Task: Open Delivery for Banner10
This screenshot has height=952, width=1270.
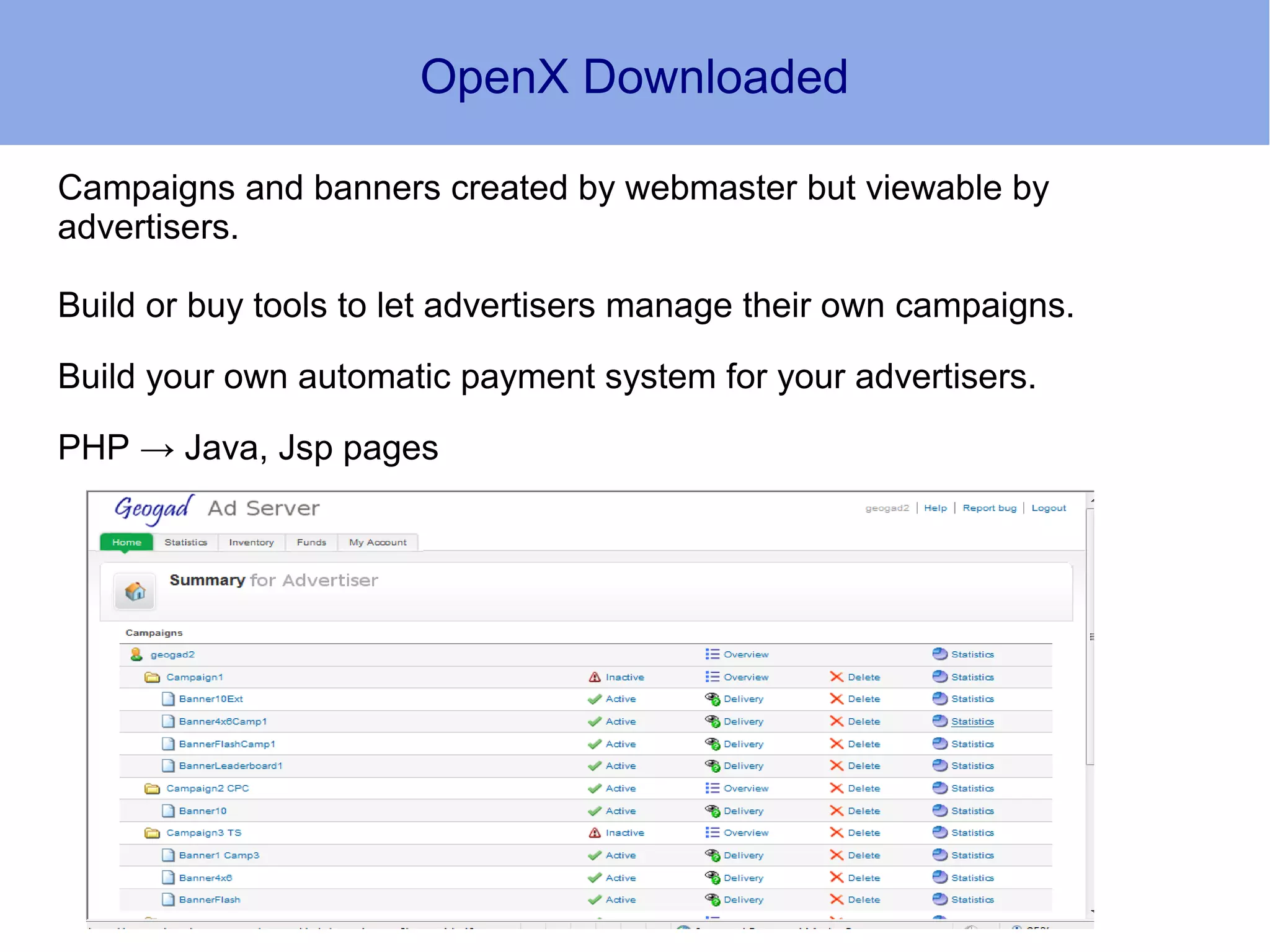Action: coord(744,811)
